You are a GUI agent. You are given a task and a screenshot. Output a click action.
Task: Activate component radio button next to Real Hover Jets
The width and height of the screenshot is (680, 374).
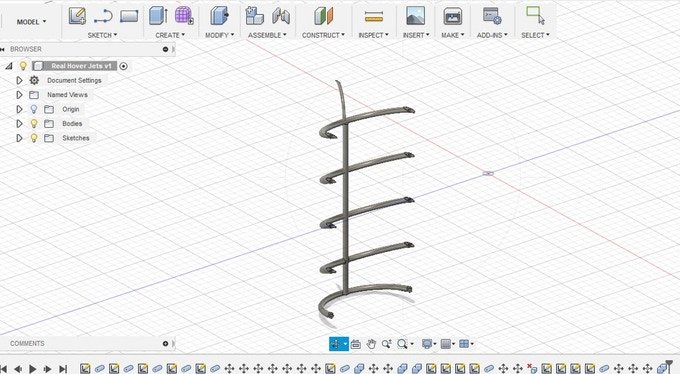click(x=124, y=66)
